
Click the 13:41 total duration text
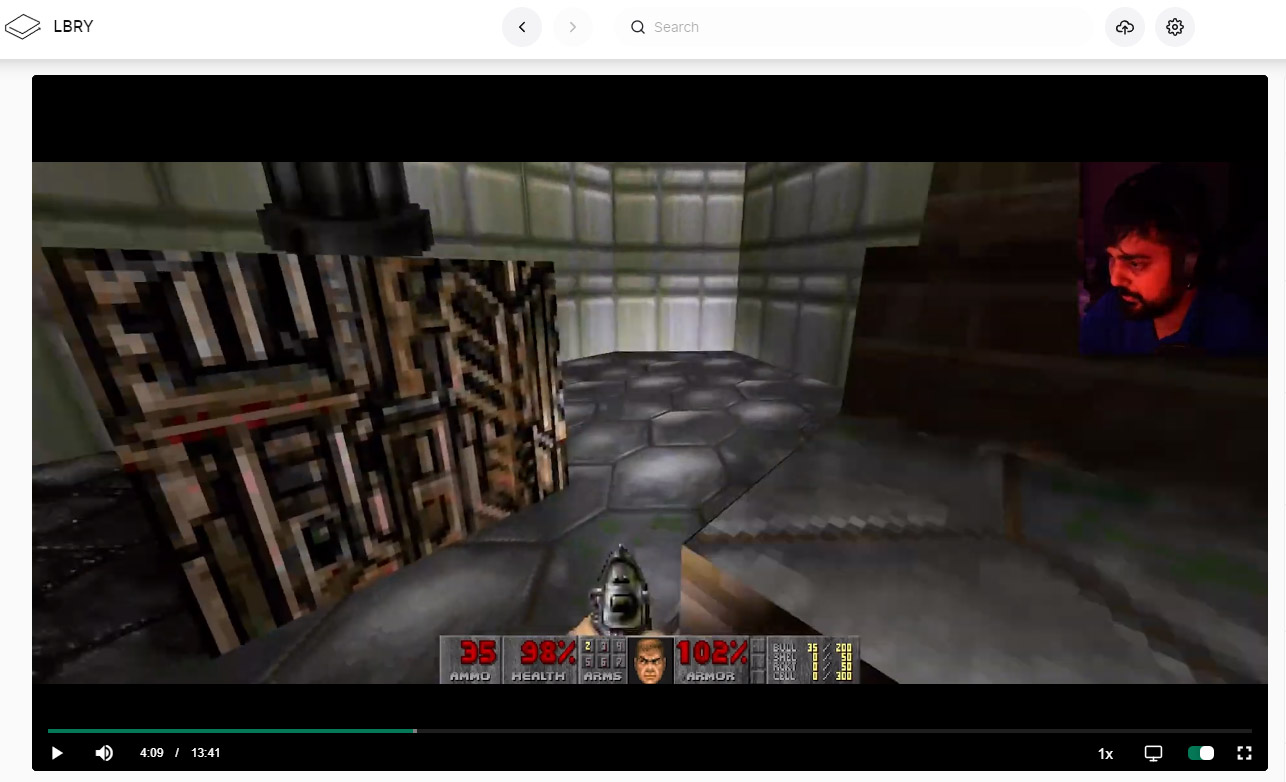[205, 753]
